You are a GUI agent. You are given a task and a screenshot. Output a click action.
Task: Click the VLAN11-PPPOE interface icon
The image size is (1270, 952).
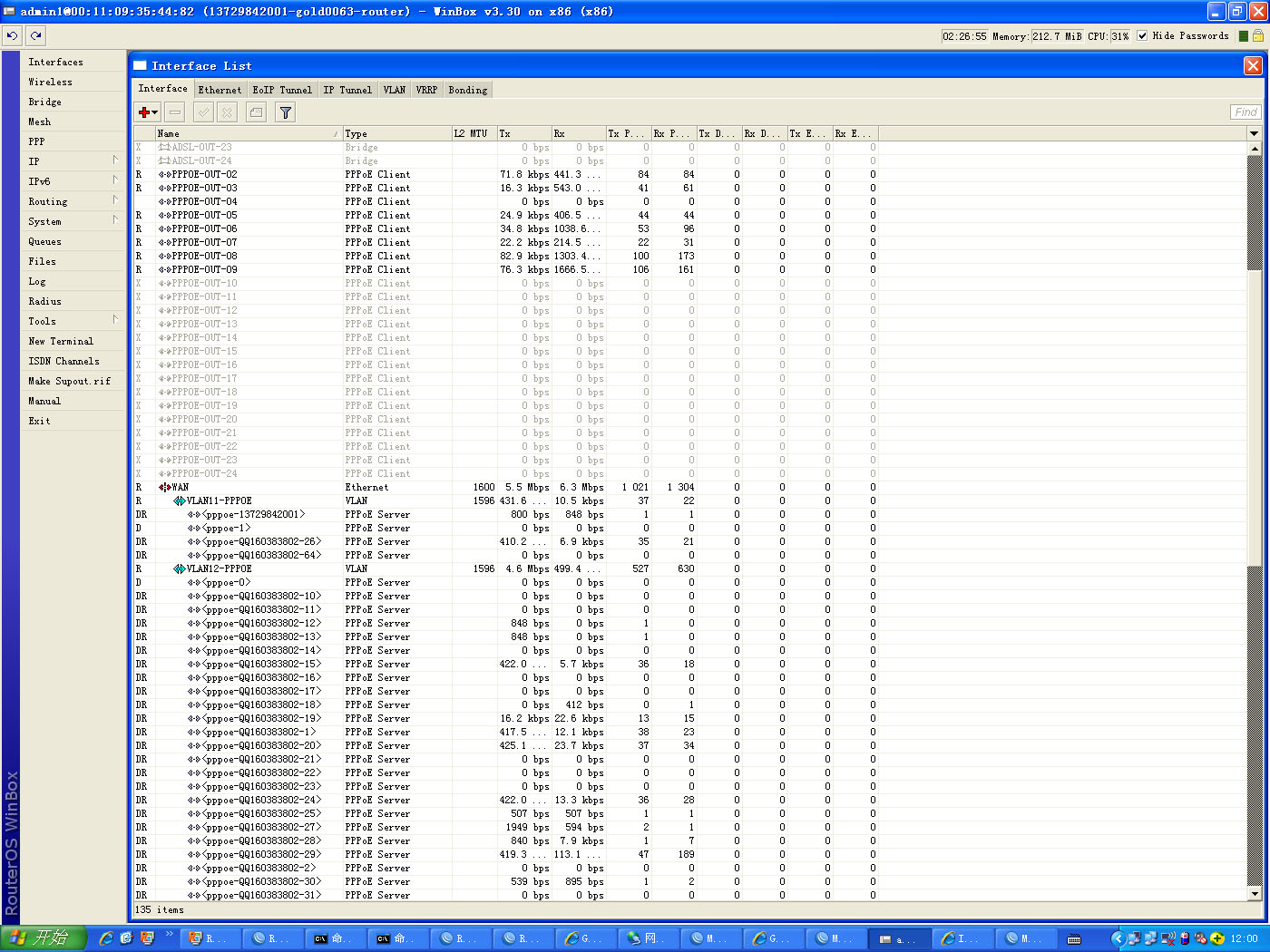(179, 501)
